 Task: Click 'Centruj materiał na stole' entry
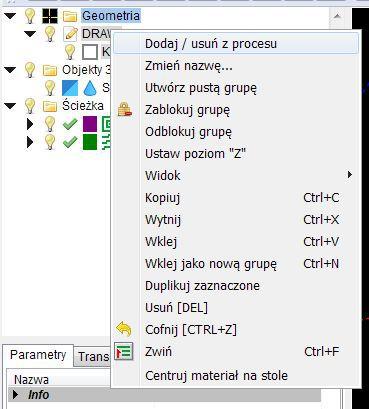point(235,376)
